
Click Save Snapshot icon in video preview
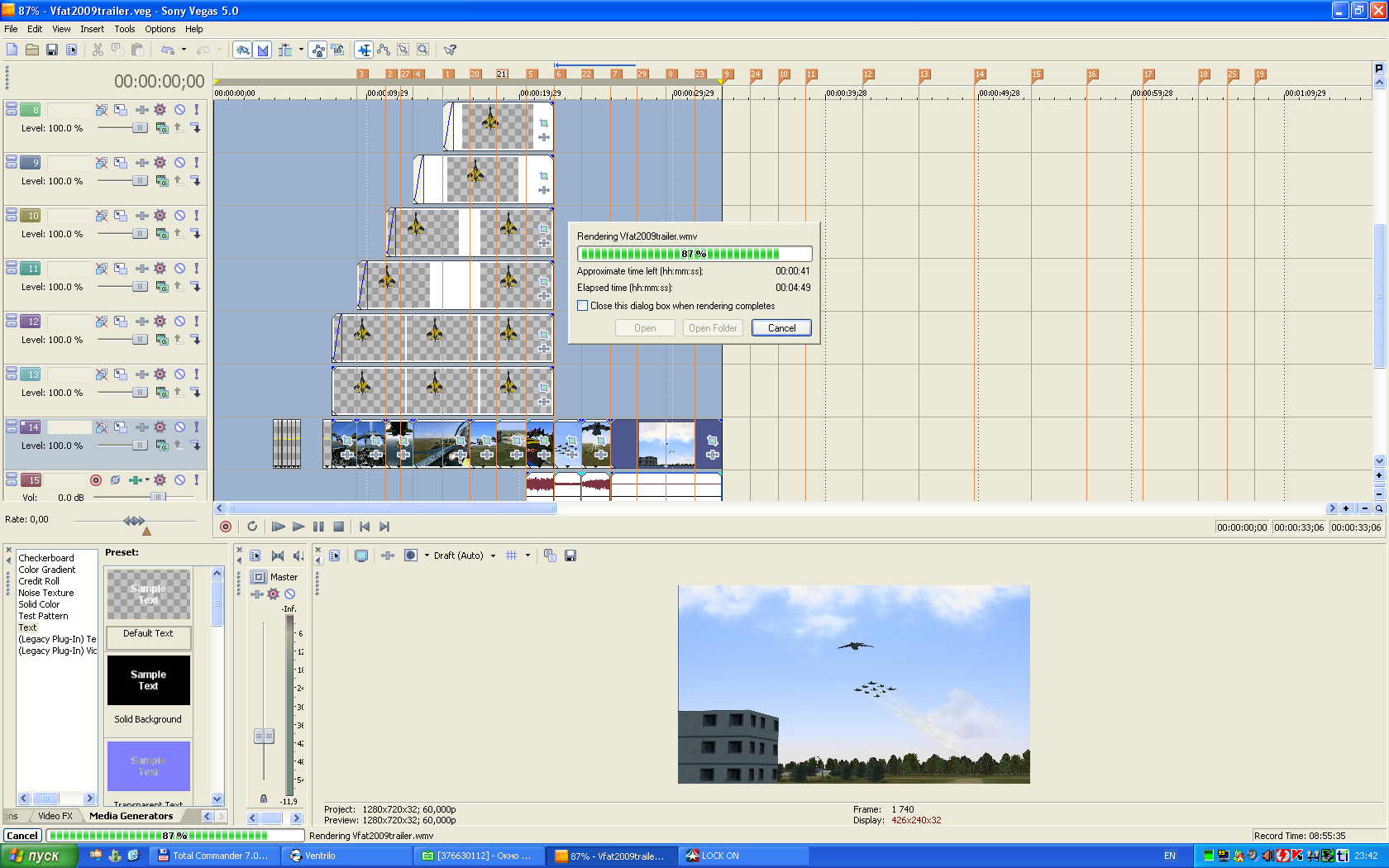tap(570, 556)
